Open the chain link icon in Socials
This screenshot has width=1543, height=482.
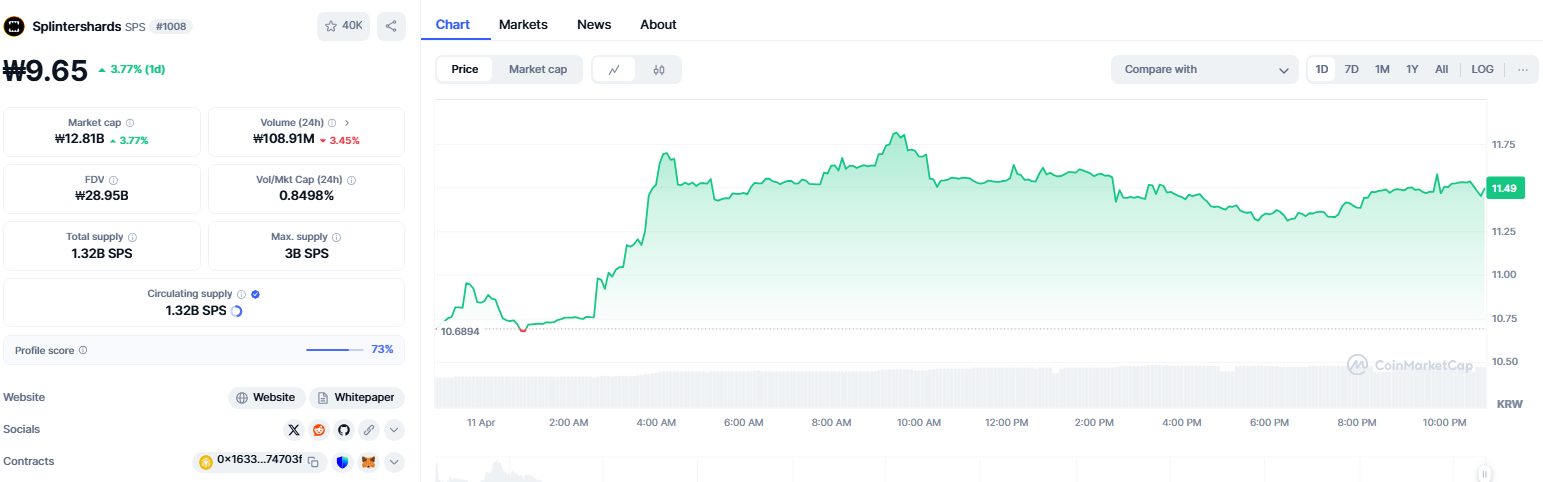(369, 430)
